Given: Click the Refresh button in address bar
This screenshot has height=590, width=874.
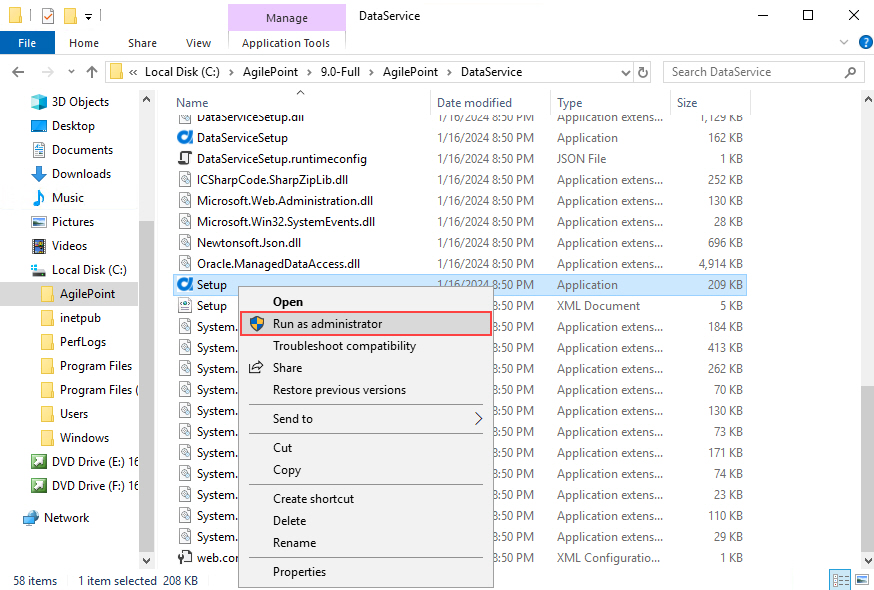Looking at the screenshot, I should click(643, 72).
